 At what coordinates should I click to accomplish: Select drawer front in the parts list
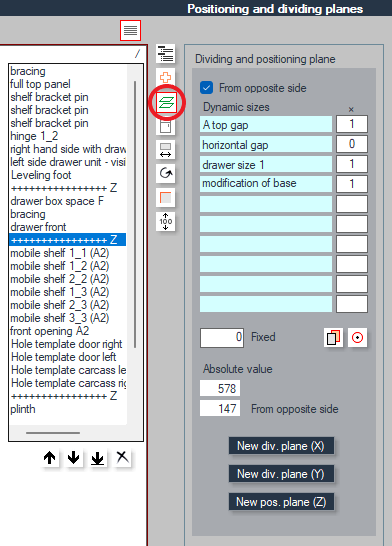(x=38, y=227)
